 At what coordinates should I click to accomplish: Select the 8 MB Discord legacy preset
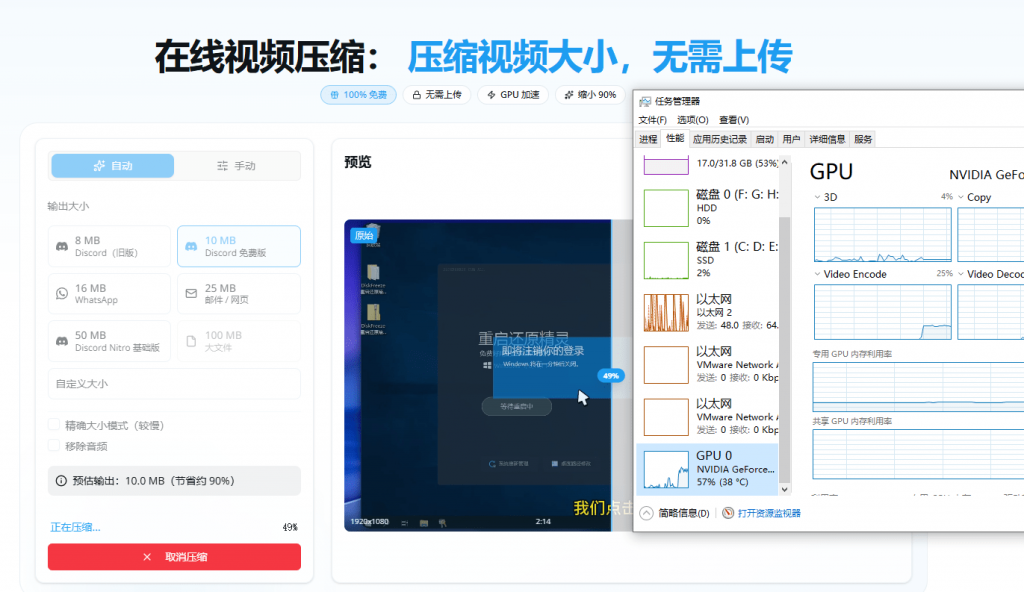[109, 246]
